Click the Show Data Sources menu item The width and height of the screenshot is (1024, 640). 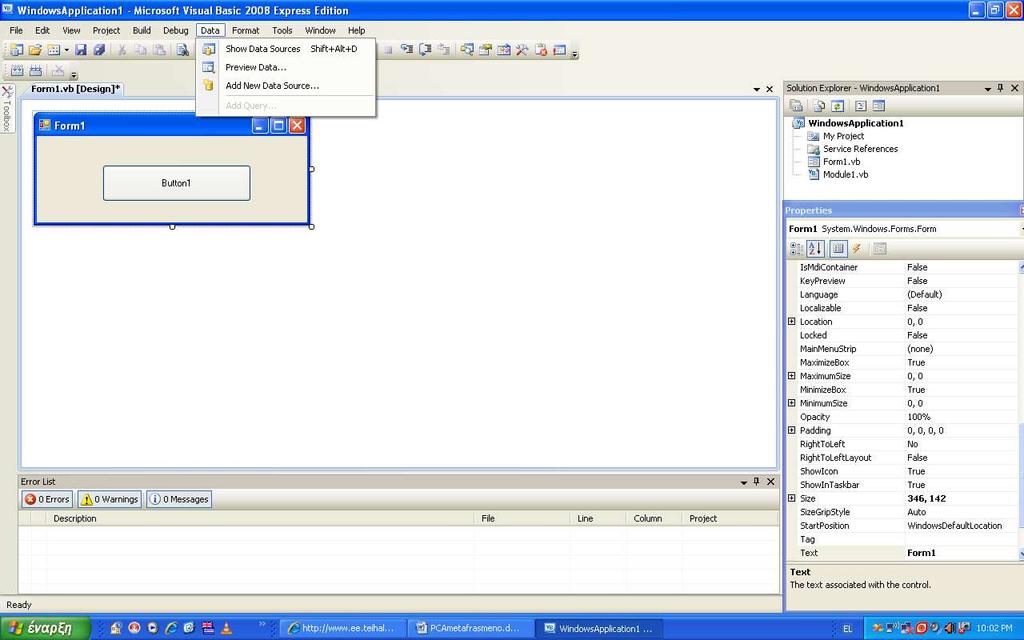pos(285,49)
